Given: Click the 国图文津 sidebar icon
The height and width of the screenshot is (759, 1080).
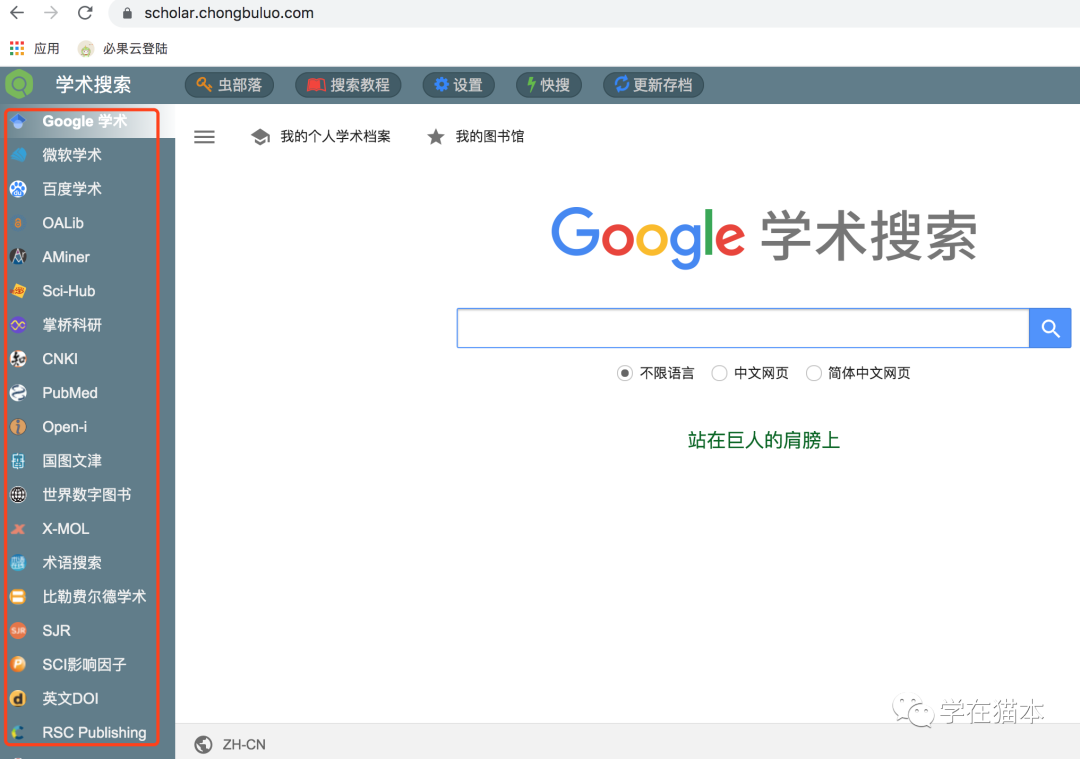Looking at the screenshot, I should 19,461.
